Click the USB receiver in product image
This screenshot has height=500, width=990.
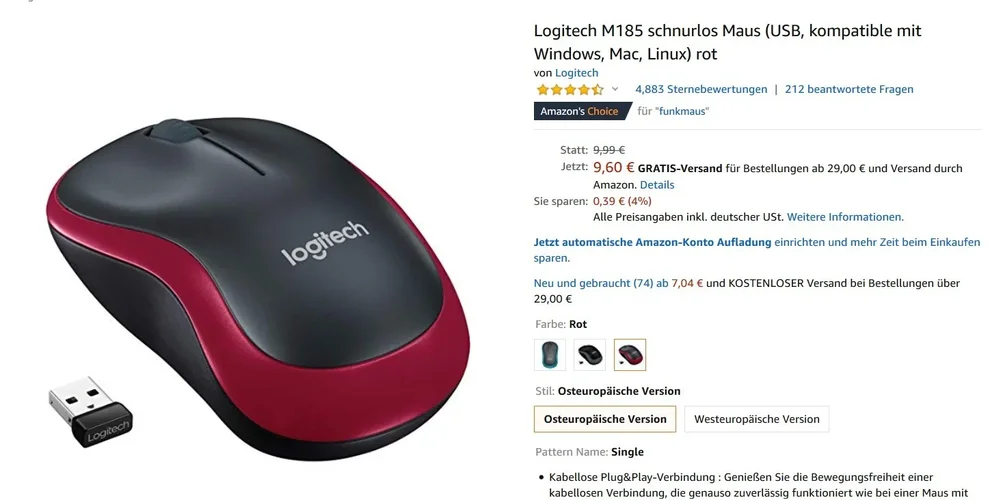pos(90,412)
